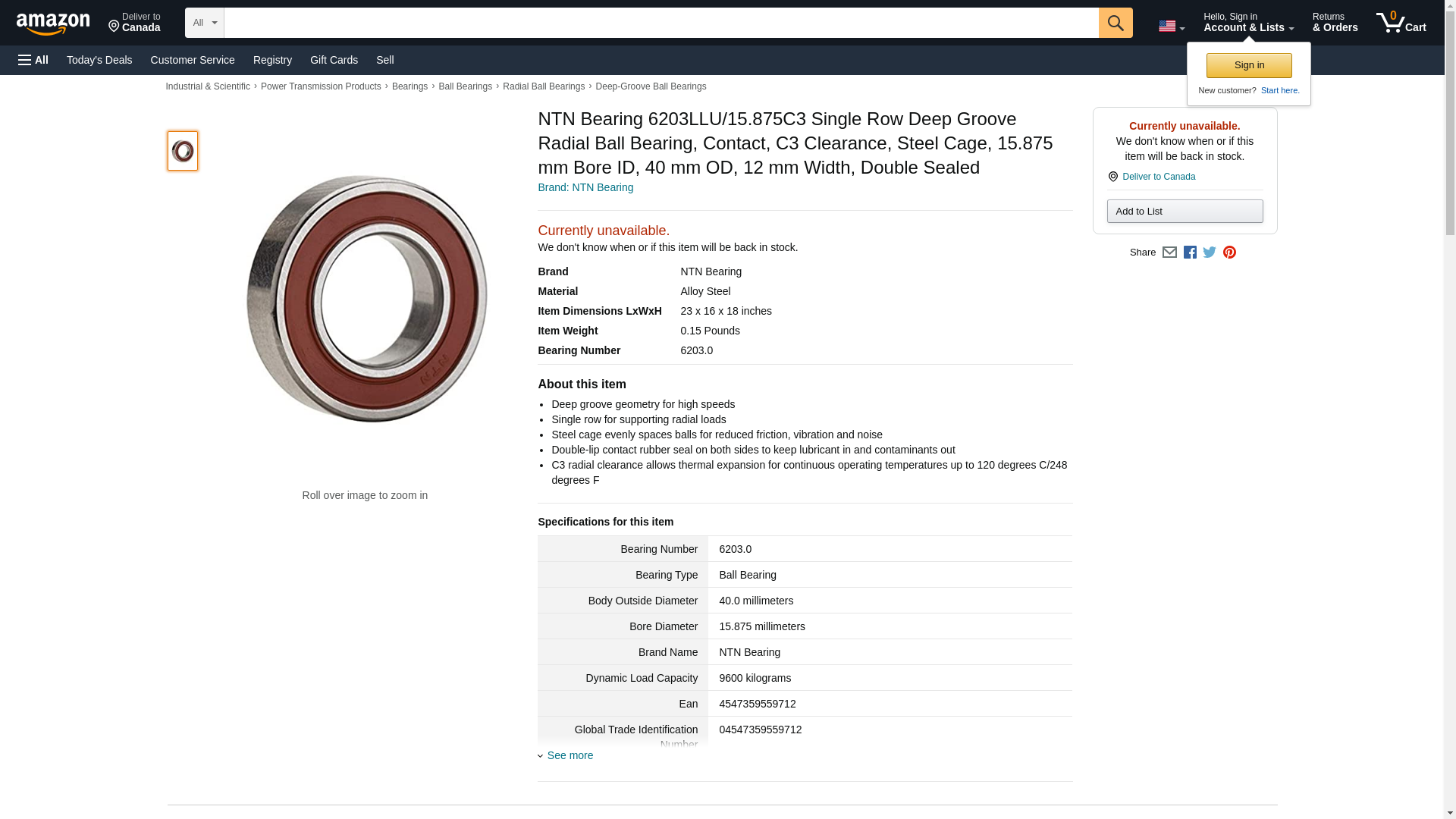Share product via email icon
Screen dimensions: 1456x819
pyautogui.click(x=1169, y=253)
